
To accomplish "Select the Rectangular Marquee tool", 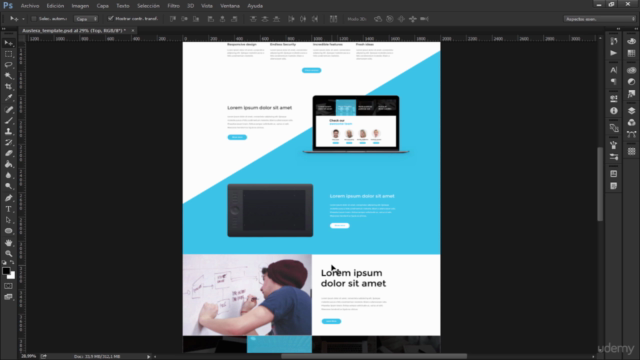I will click(8, 54).
